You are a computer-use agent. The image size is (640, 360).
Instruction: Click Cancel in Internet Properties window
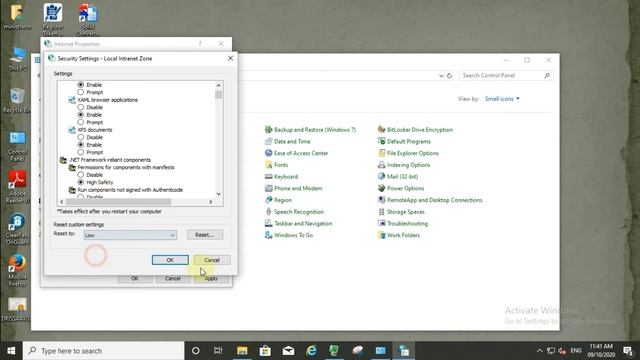point(173,278)
